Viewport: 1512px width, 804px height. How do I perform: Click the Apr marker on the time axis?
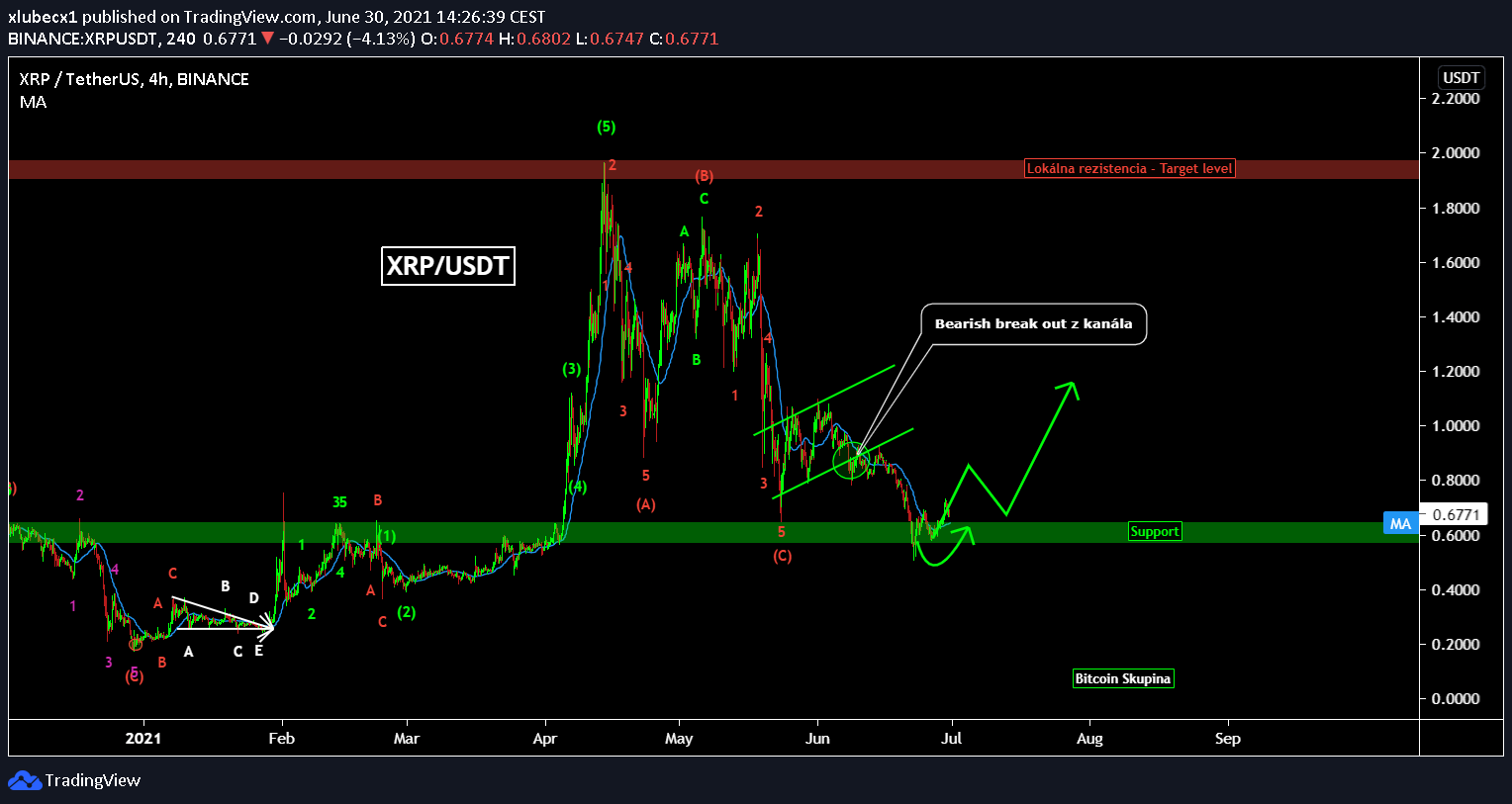pyautogui.click(x=544, y=739)
